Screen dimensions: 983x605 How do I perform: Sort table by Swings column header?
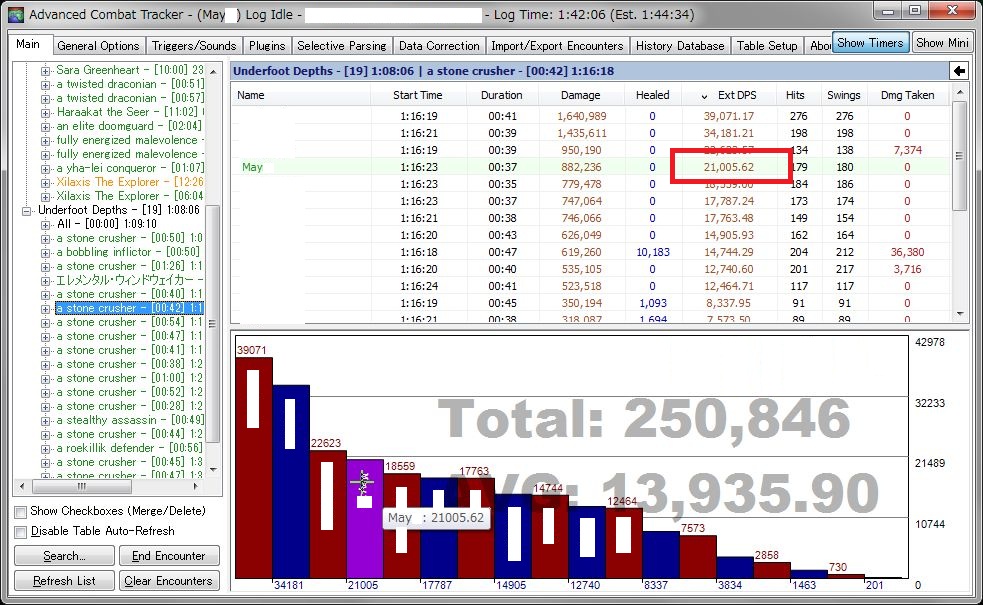(x=843, y=95)
